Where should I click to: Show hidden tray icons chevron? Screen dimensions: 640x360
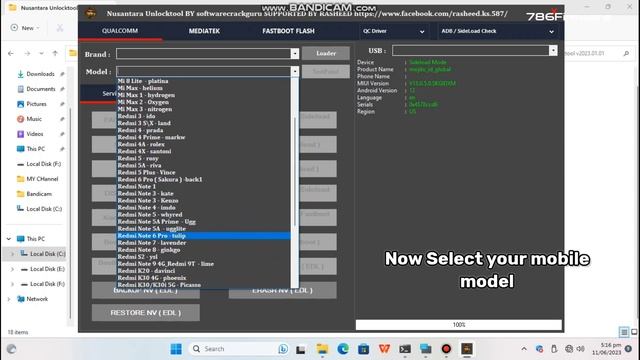pyautogui.click(x=524, y=349)
